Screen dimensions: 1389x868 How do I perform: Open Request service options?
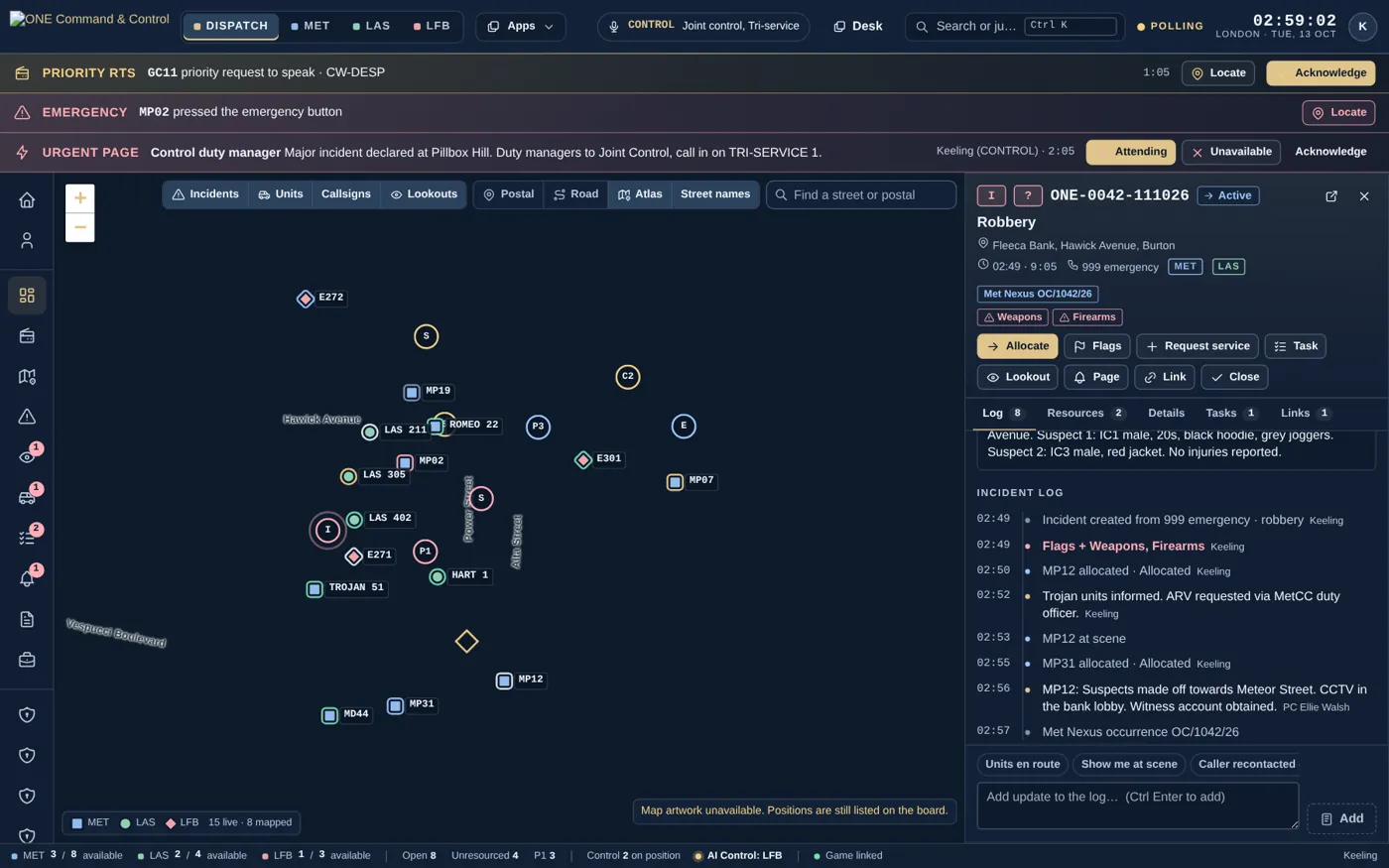pyautogui.click(x=1198, y=346)
